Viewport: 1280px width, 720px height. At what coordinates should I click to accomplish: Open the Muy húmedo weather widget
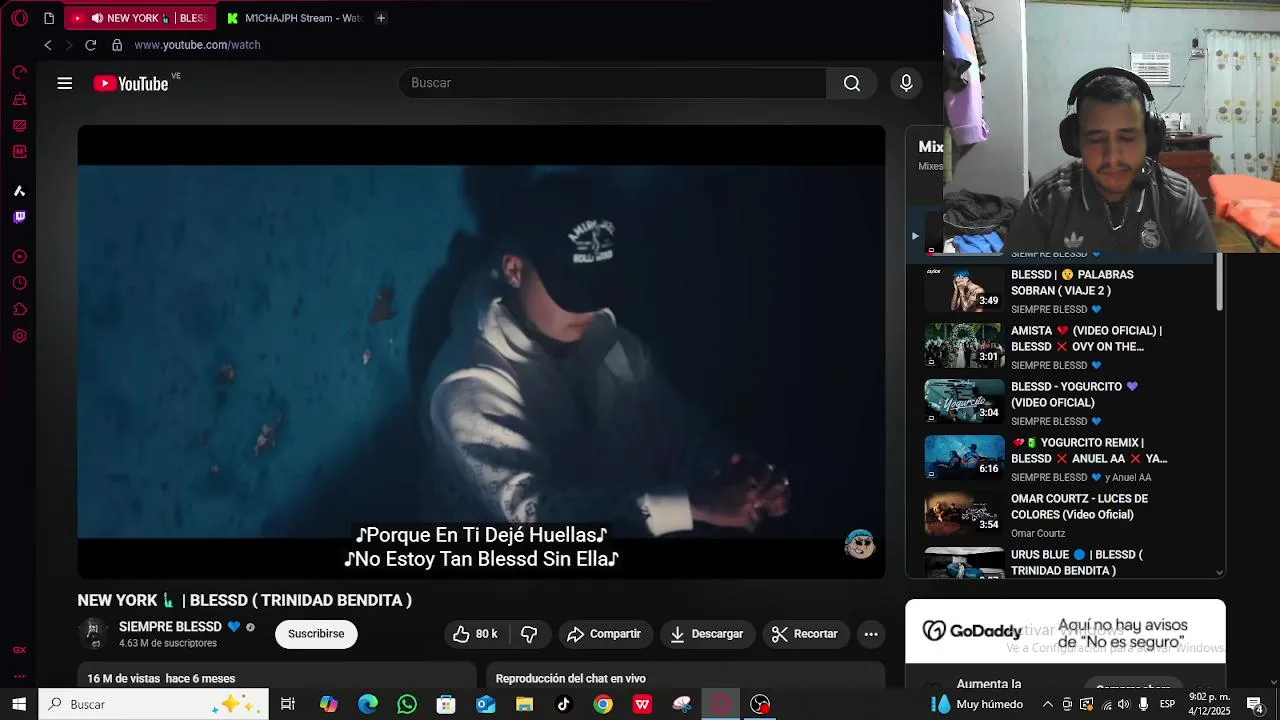tap(977, 704)
